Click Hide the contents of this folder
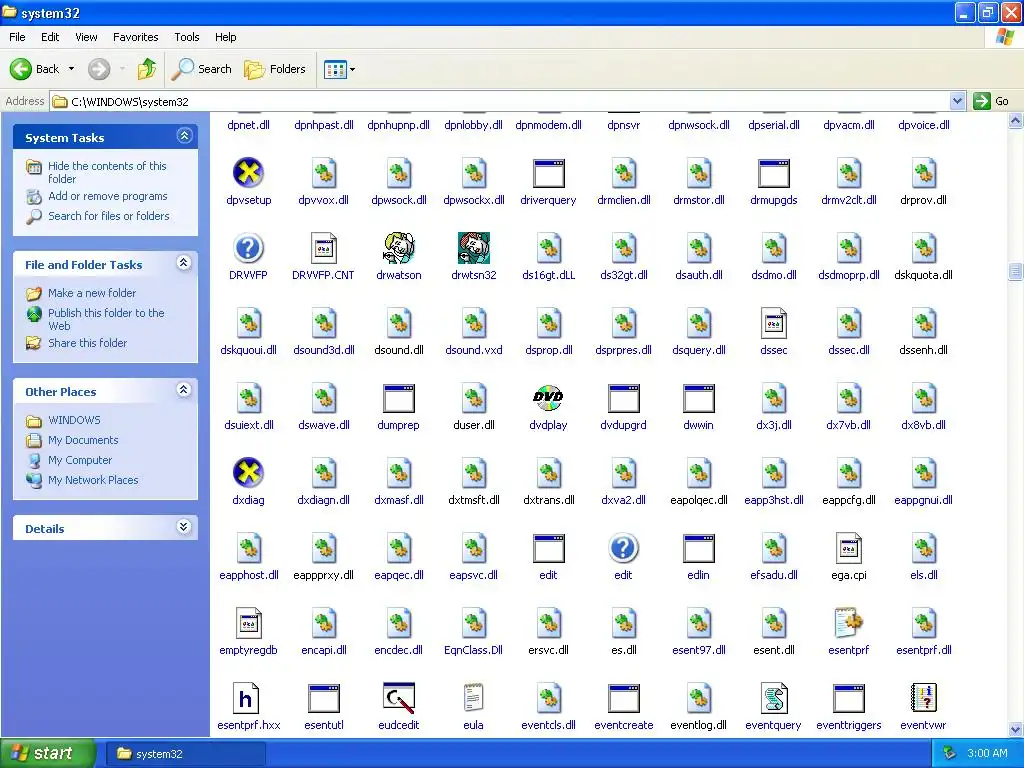 tap(107, 172)
